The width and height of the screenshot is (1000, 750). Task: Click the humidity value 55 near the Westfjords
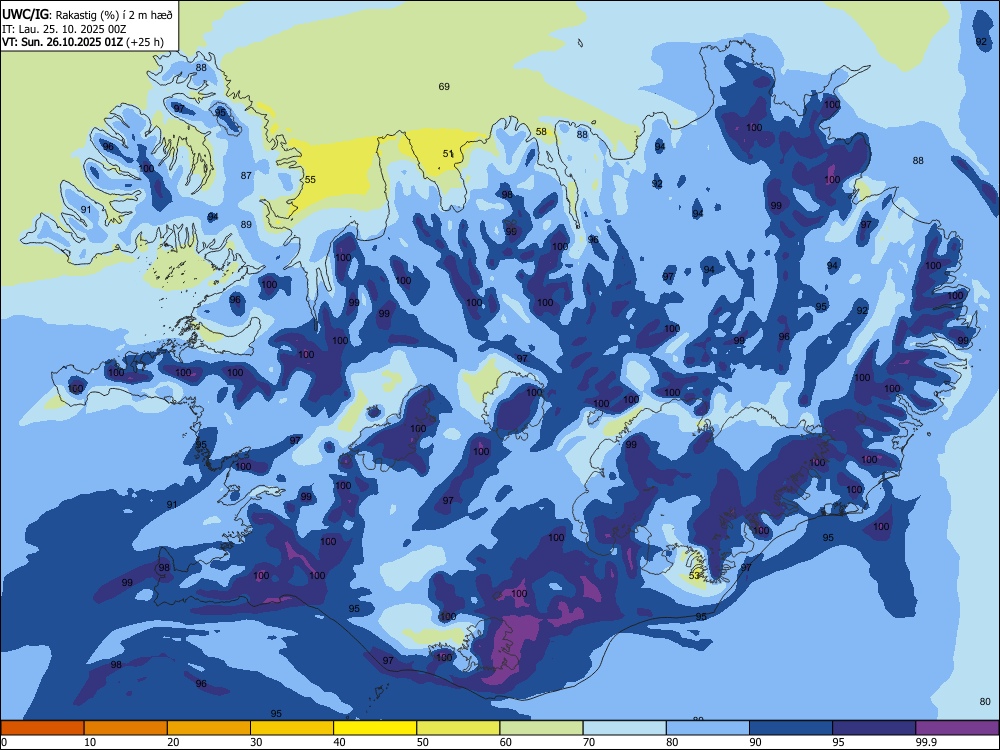(x=310, y=180)
